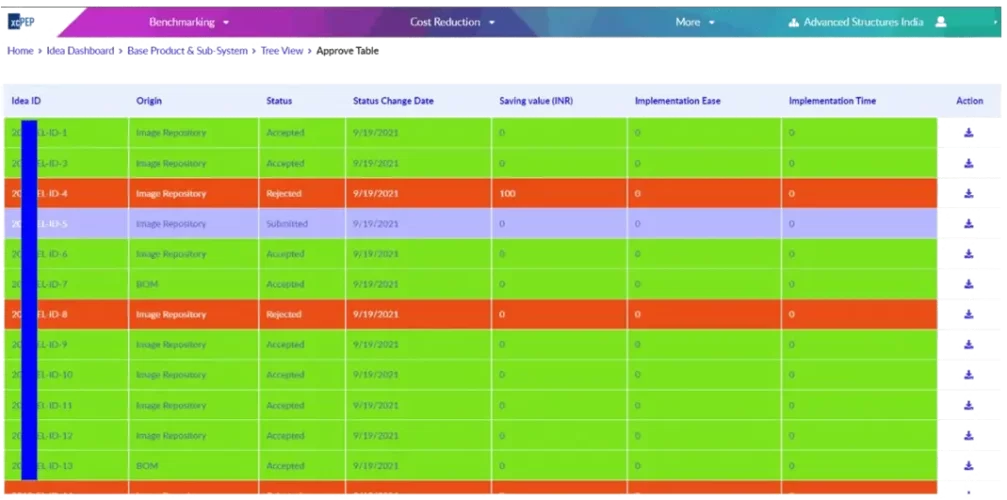Click the Action column header
This screenshot has width=1007, height=500.
pos(970,101)
